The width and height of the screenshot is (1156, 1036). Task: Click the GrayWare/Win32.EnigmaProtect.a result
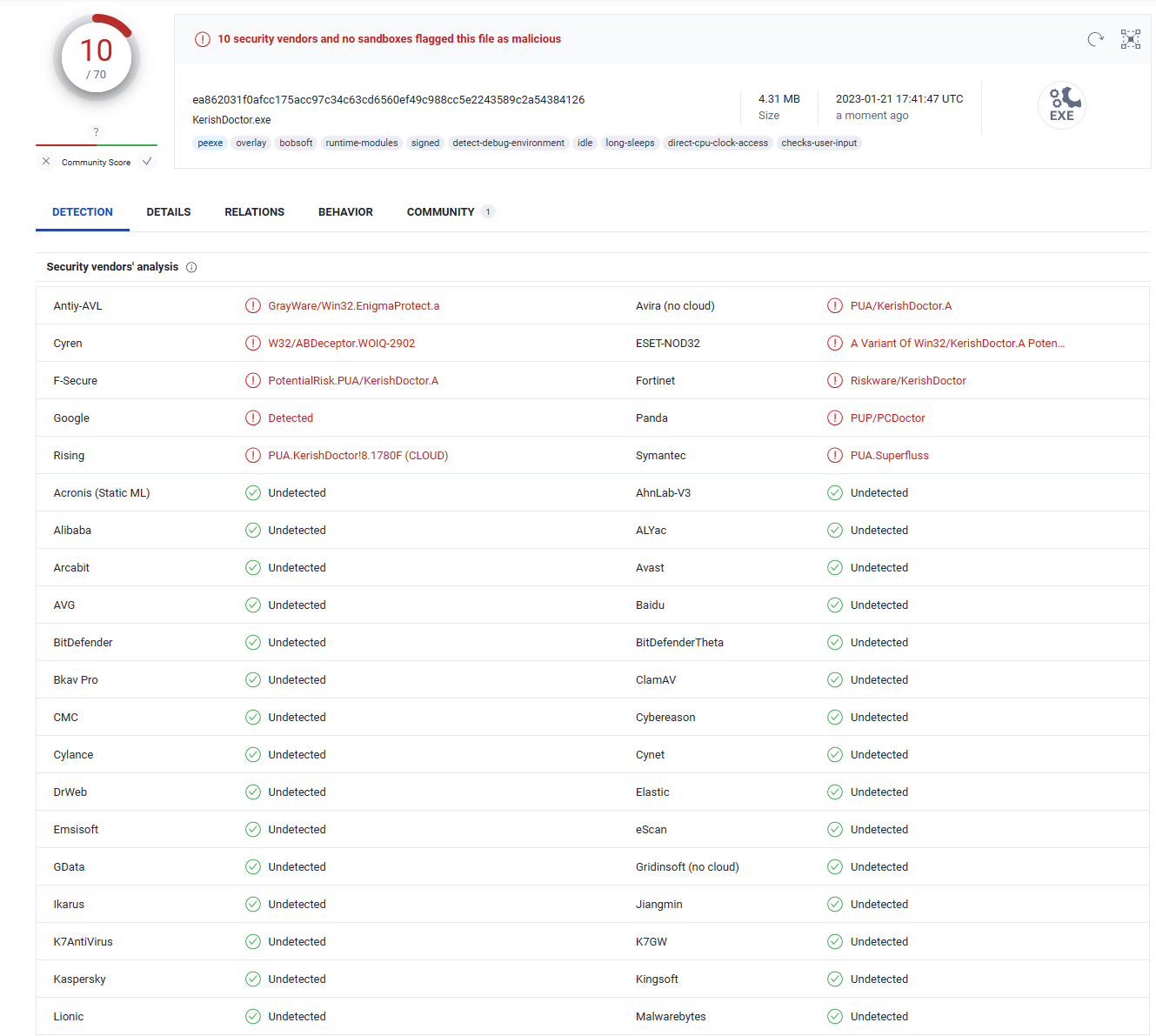click(354, 306)
